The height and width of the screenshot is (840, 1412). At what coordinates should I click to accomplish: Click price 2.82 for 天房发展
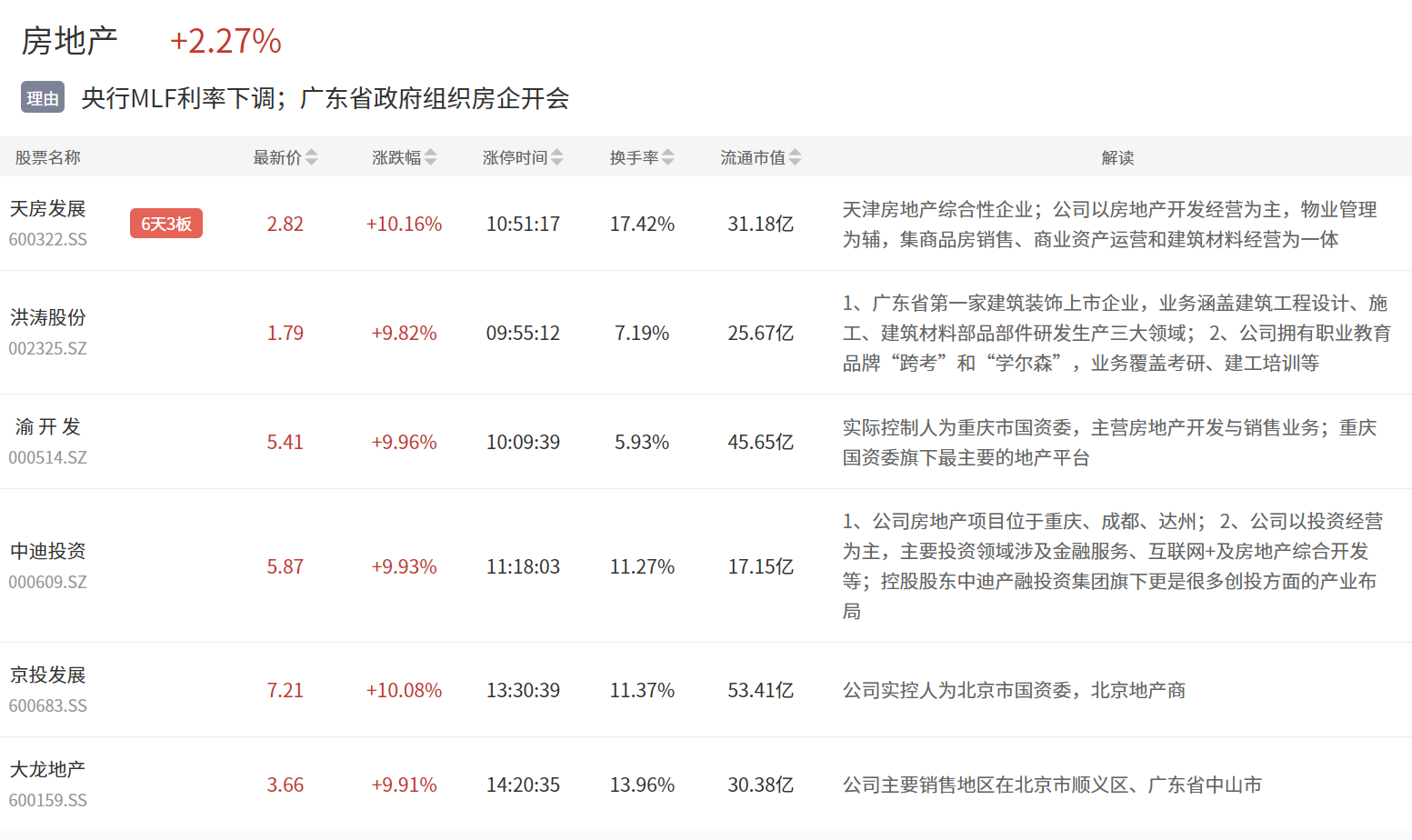(285, 224)
